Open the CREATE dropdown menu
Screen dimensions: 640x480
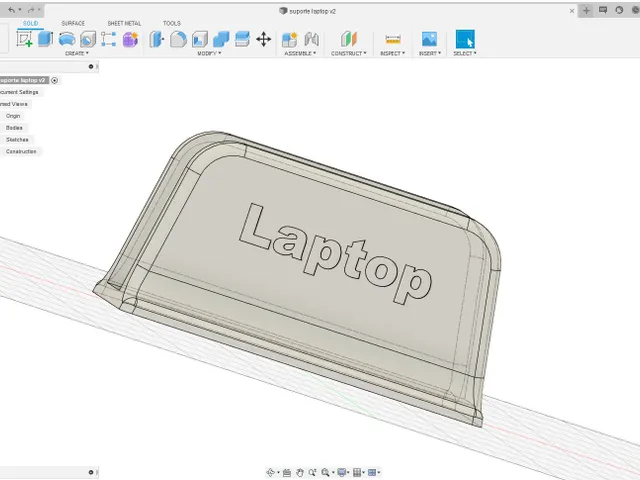tap(77, 53)
